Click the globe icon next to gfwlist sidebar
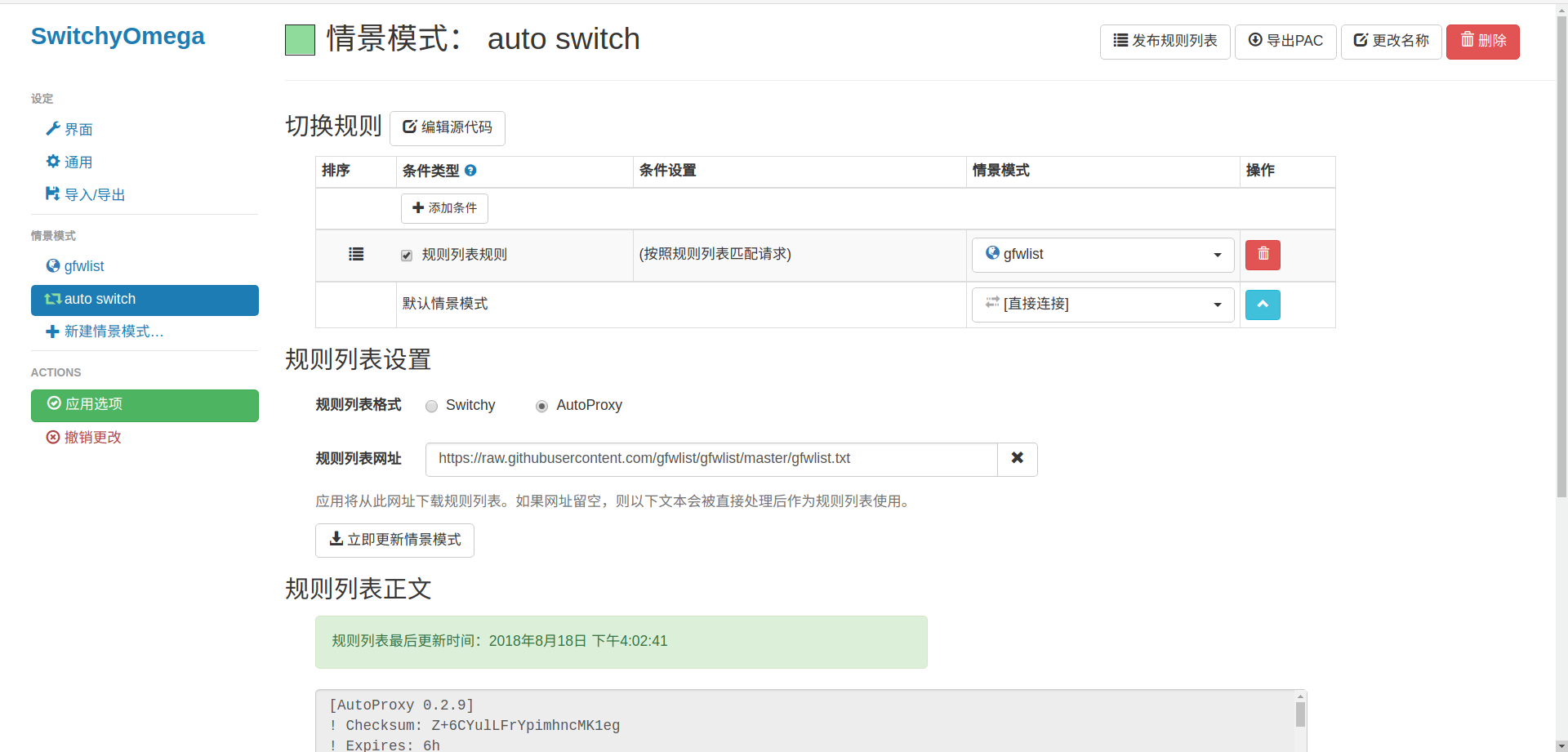 (x=53, y=265)
